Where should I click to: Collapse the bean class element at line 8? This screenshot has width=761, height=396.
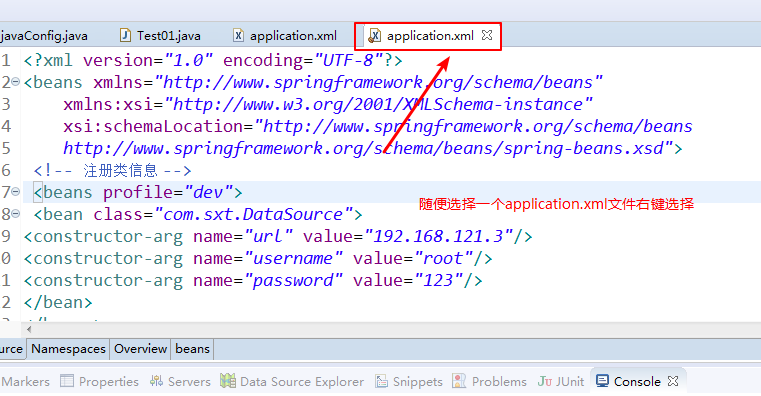pyautogui.click(x=16, y=214)
